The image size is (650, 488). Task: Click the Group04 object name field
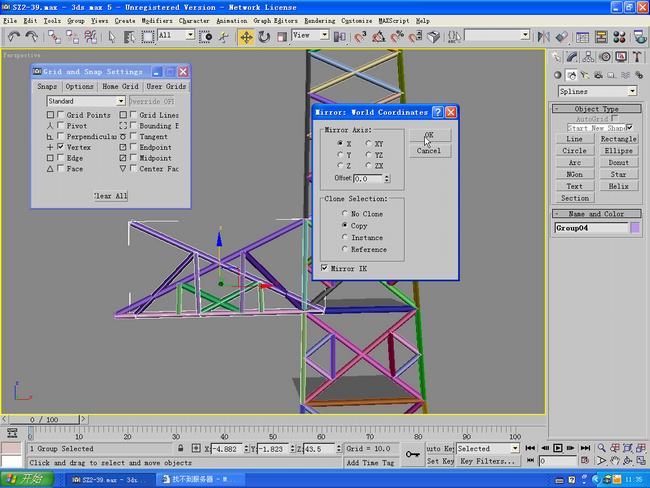pyautogui.click(x=592, y=228)
